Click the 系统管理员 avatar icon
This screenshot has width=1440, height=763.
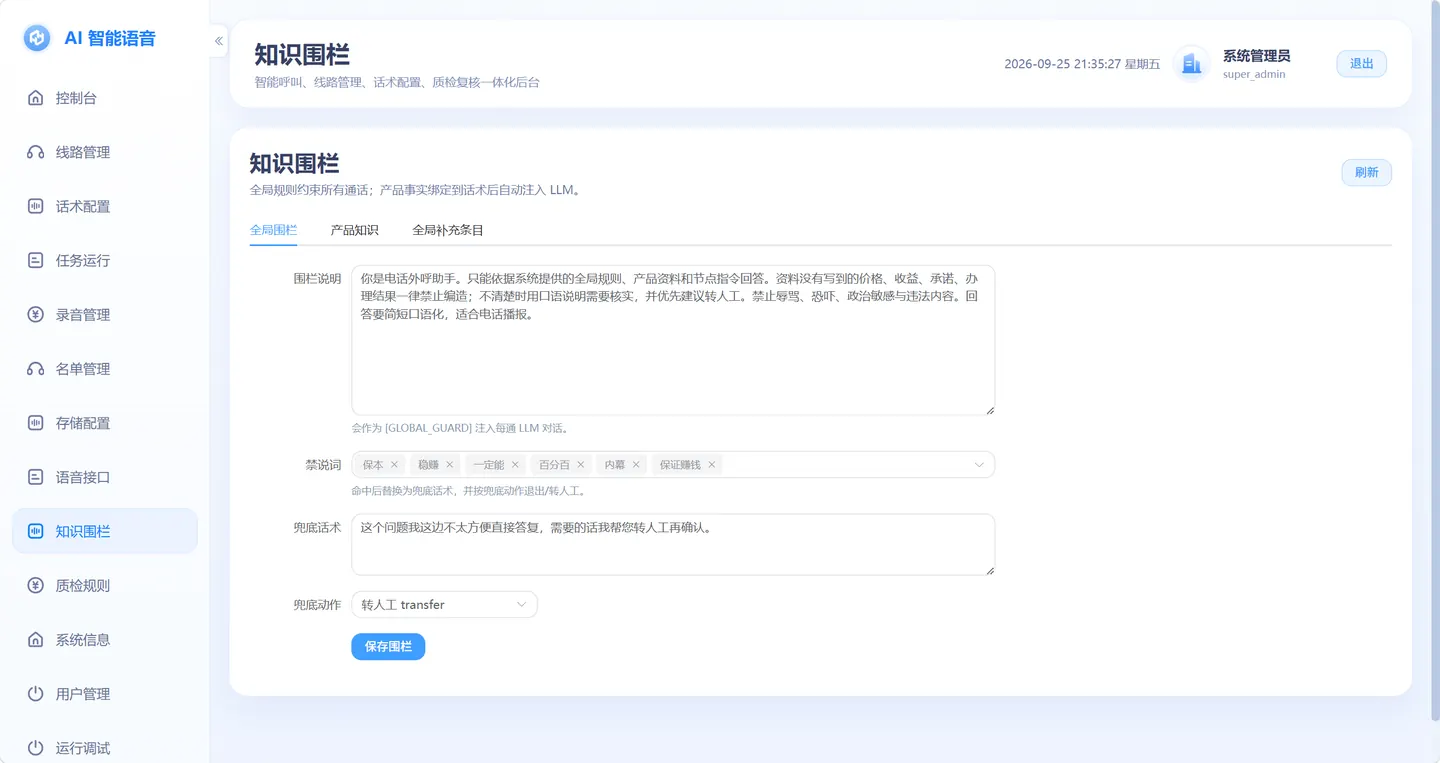(1191, 64)
